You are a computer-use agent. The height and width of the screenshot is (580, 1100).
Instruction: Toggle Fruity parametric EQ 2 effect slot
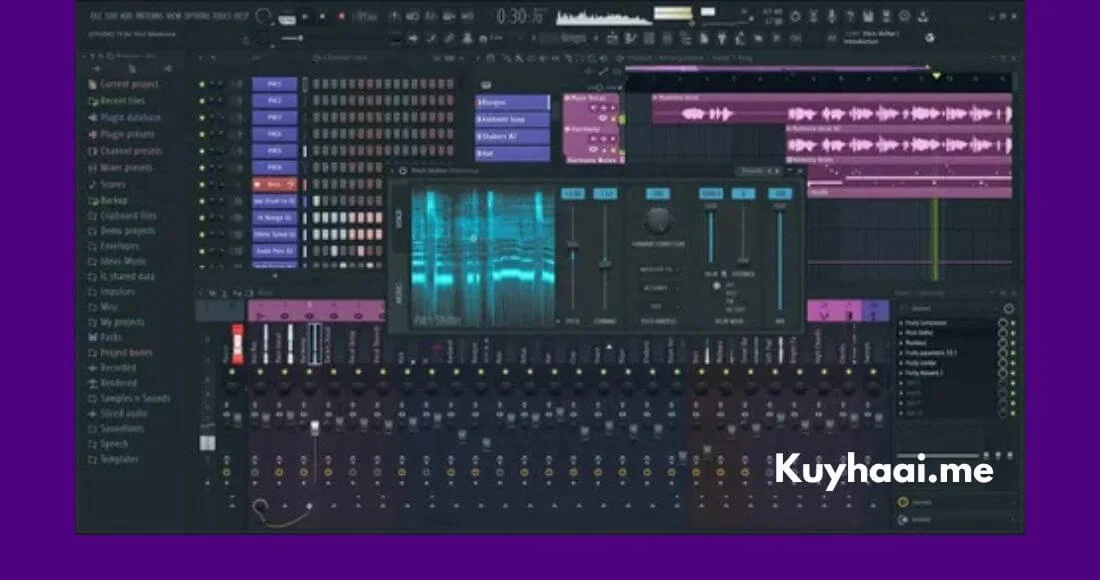coord(1012,353)
